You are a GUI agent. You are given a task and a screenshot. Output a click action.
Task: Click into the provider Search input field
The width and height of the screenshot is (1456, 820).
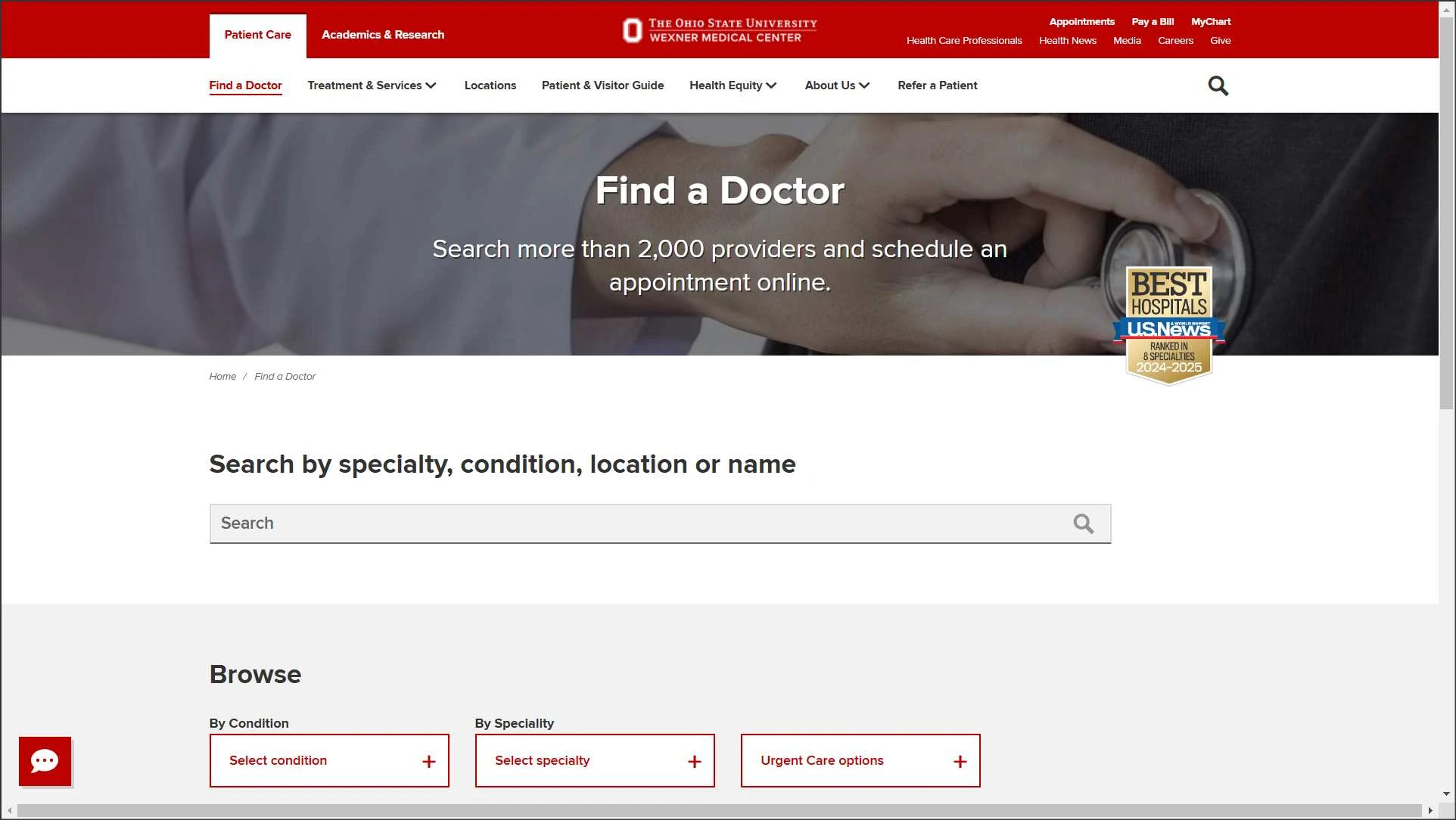pos(660,523)
